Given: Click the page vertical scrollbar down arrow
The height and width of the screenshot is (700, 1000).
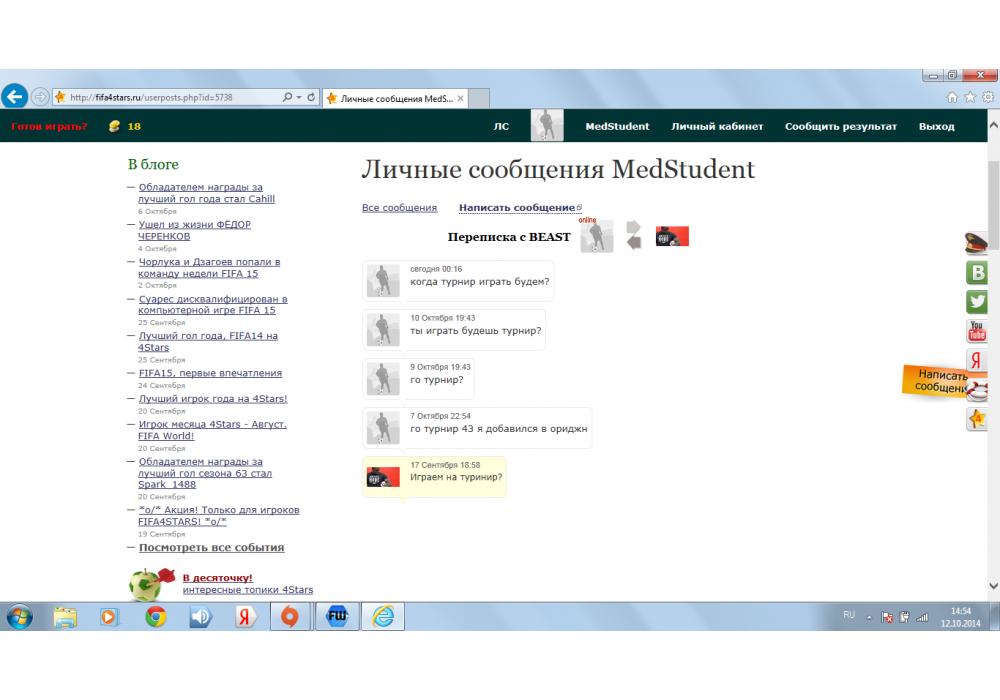Looking at the screenshot, I should (992, 586).
